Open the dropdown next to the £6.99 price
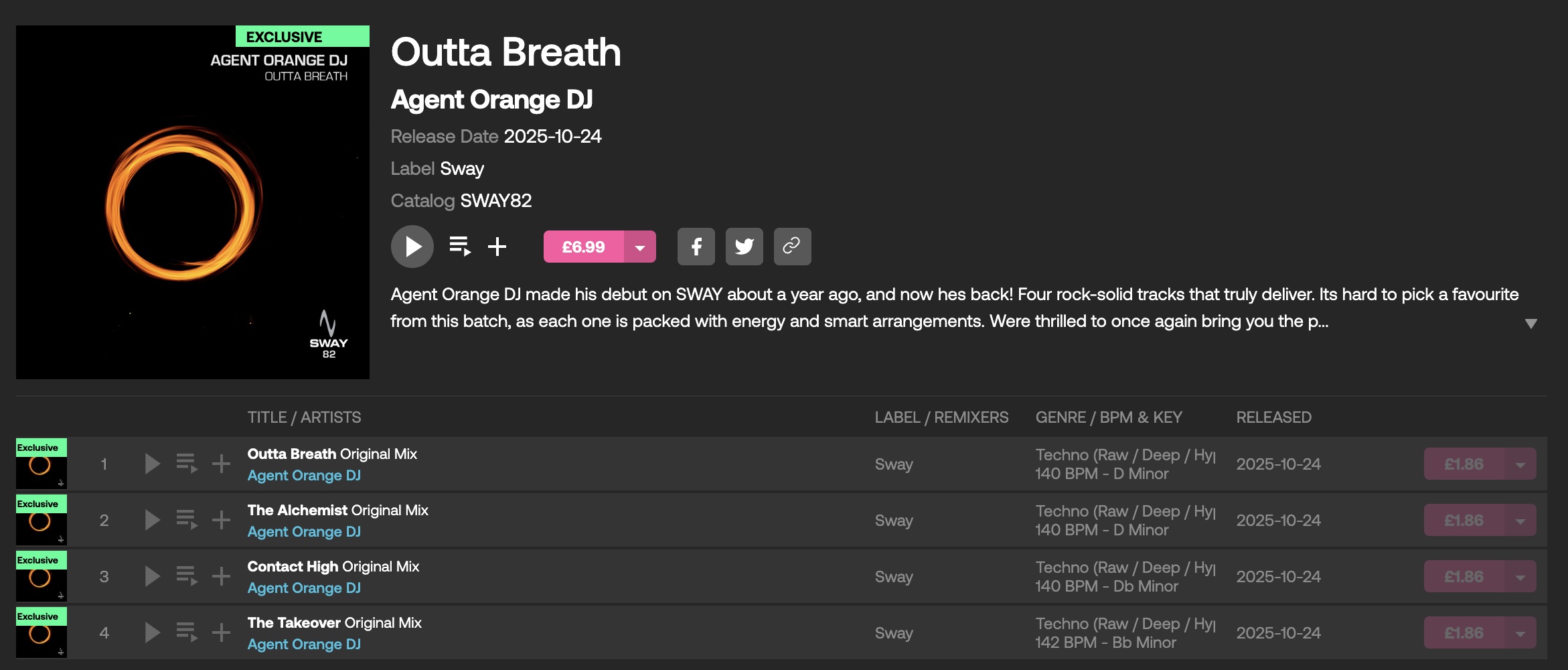Viewport: 1568px width, 670px height. point(640,247)
